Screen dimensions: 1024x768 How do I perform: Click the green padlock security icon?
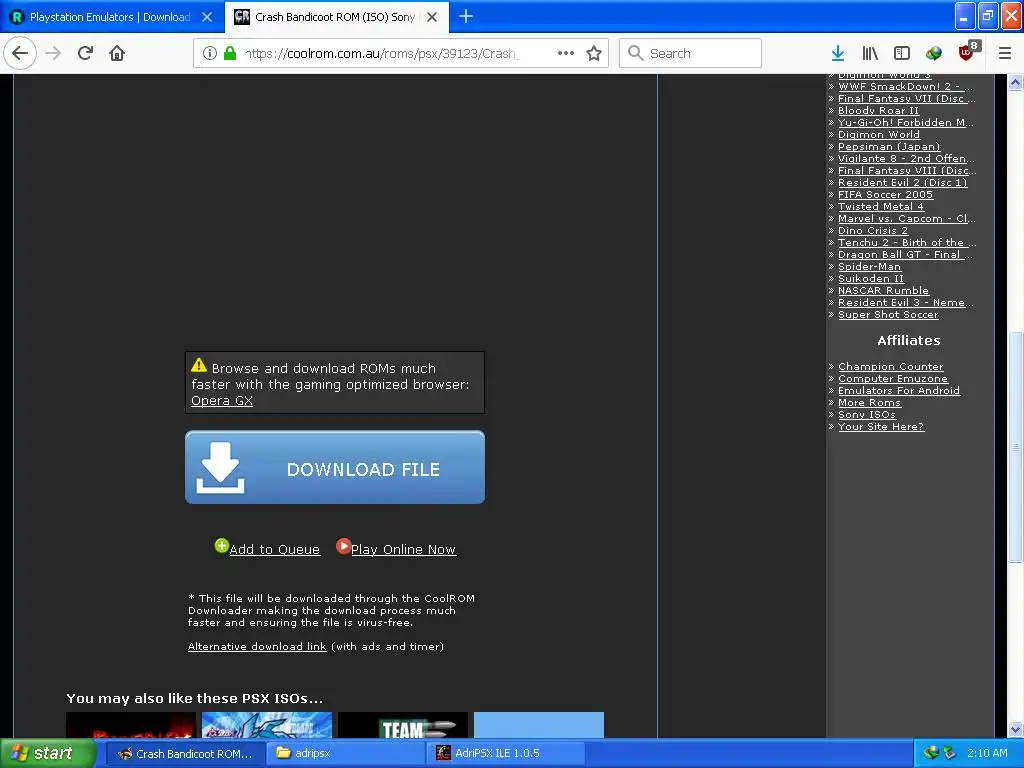(x=230, y=53)
